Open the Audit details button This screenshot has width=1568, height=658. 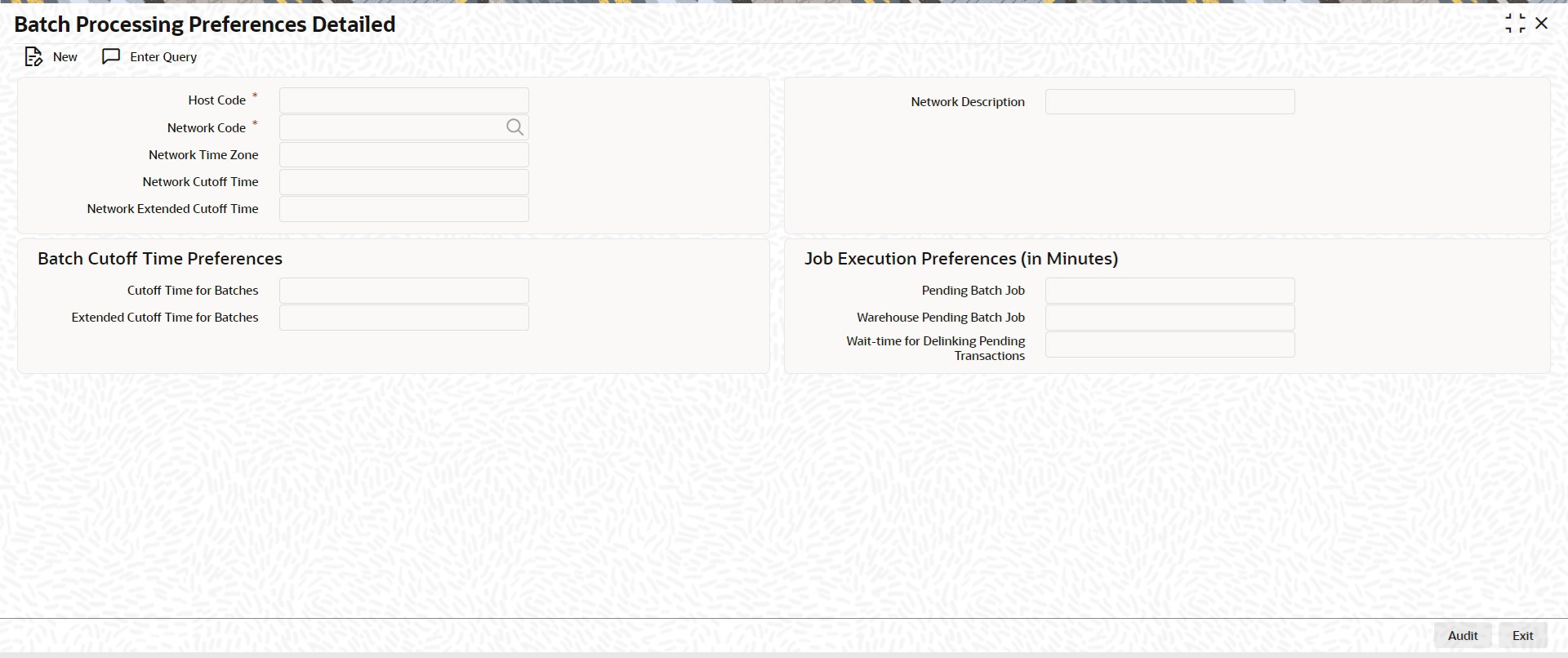pyautogui.click(x=1463, y=635)
